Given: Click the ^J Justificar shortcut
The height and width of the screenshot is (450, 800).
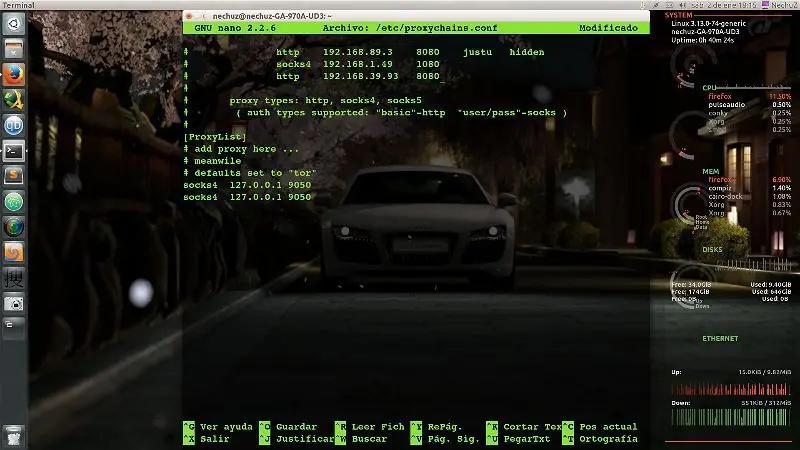Looking at the screenshot, I should coord(297,439).
